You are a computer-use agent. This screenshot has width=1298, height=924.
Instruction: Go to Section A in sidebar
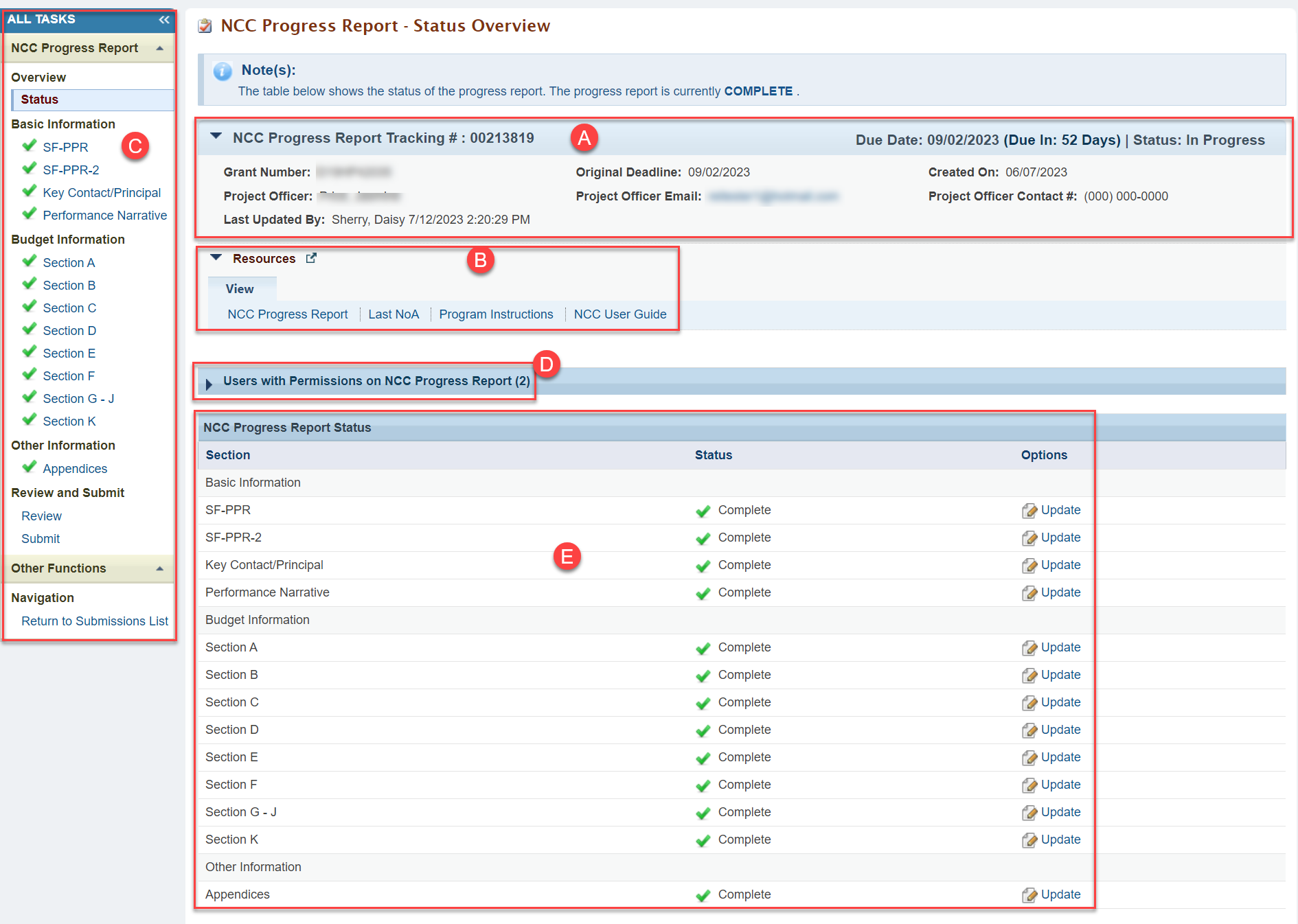pyautogui.click(x=69, y=263)
